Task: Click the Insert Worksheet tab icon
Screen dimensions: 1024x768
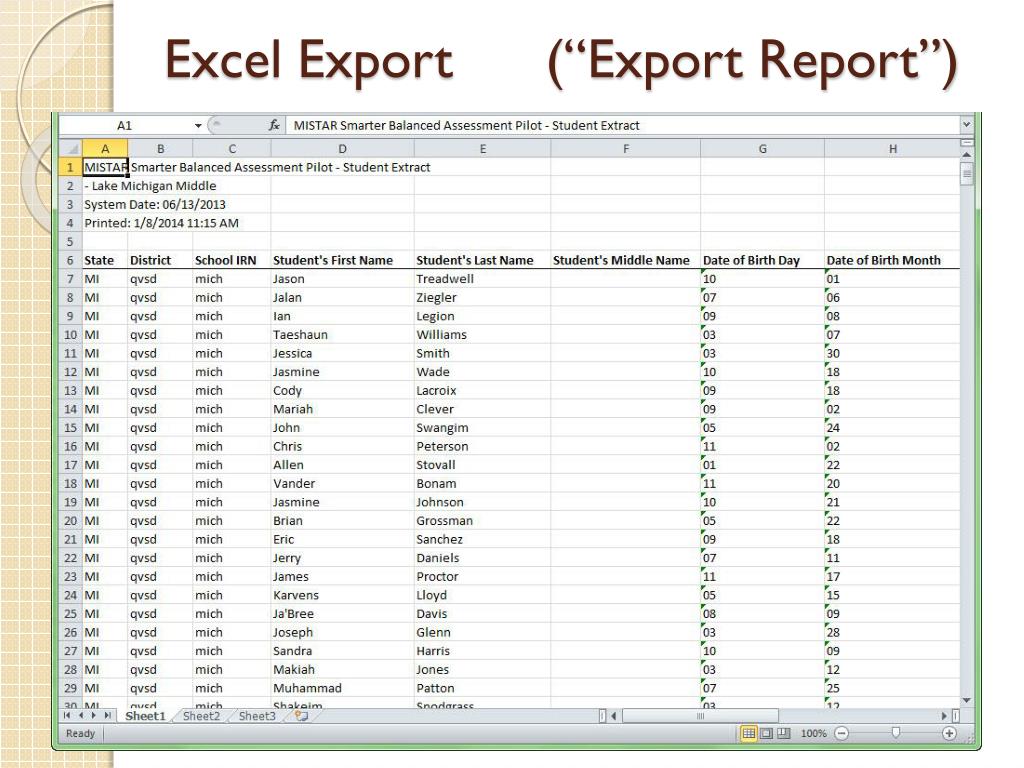Action: [301, 716]
